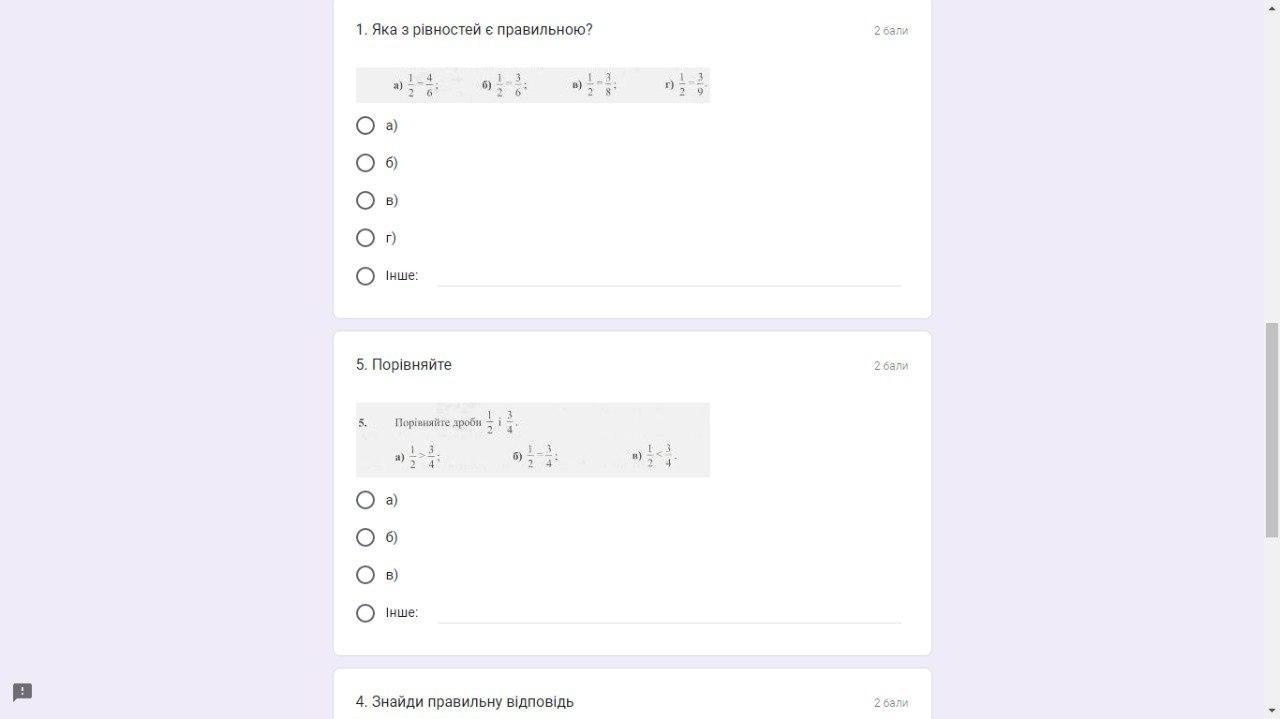
Task: Choose option б) in question 5 Порівняйте
Action: 365,538
